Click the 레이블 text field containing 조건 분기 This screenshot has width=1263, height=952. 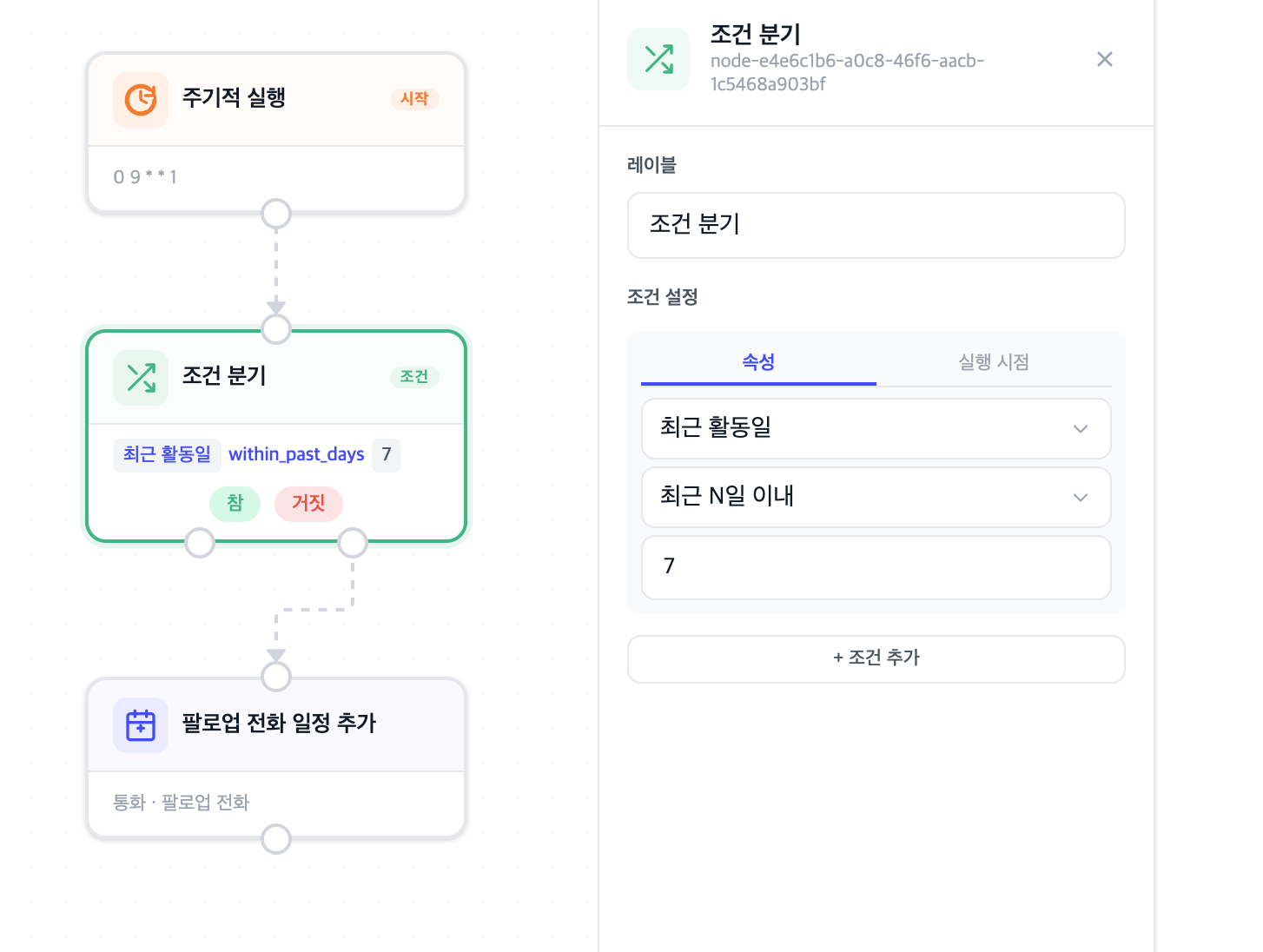point(876,225)
